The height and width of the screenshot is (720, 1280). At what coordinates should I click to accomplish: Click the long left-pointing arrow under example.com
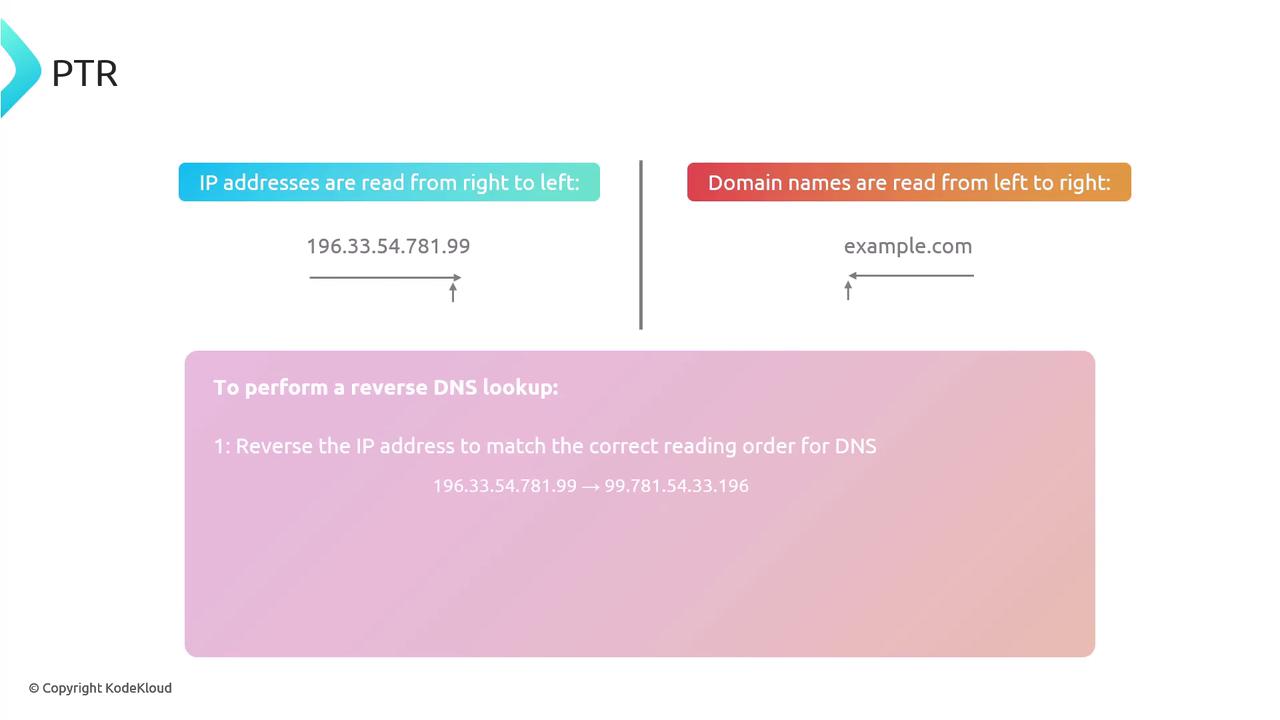pos(911,275)
